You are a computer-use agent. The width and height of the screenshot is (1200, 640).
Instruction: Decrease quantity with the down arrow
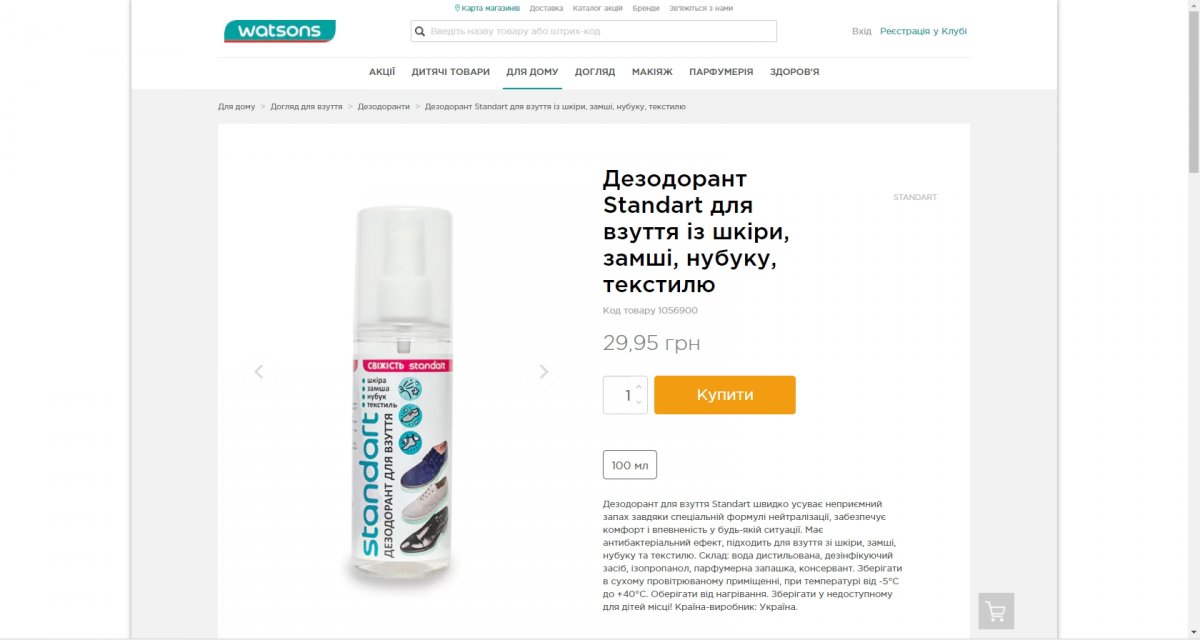click(x=641, y=402)
